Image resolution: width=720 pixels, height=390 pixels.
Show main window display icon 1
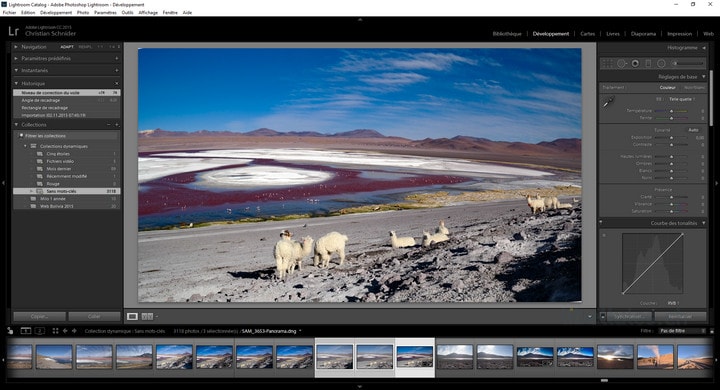pos(26,331)
